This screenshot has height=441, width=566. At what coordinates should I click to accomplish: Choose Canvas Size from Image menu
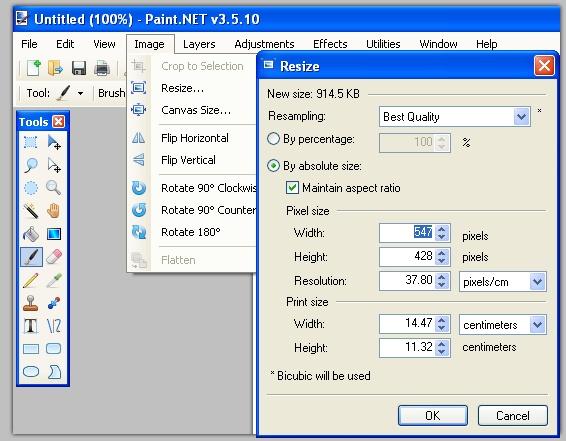tap(196, 110)
